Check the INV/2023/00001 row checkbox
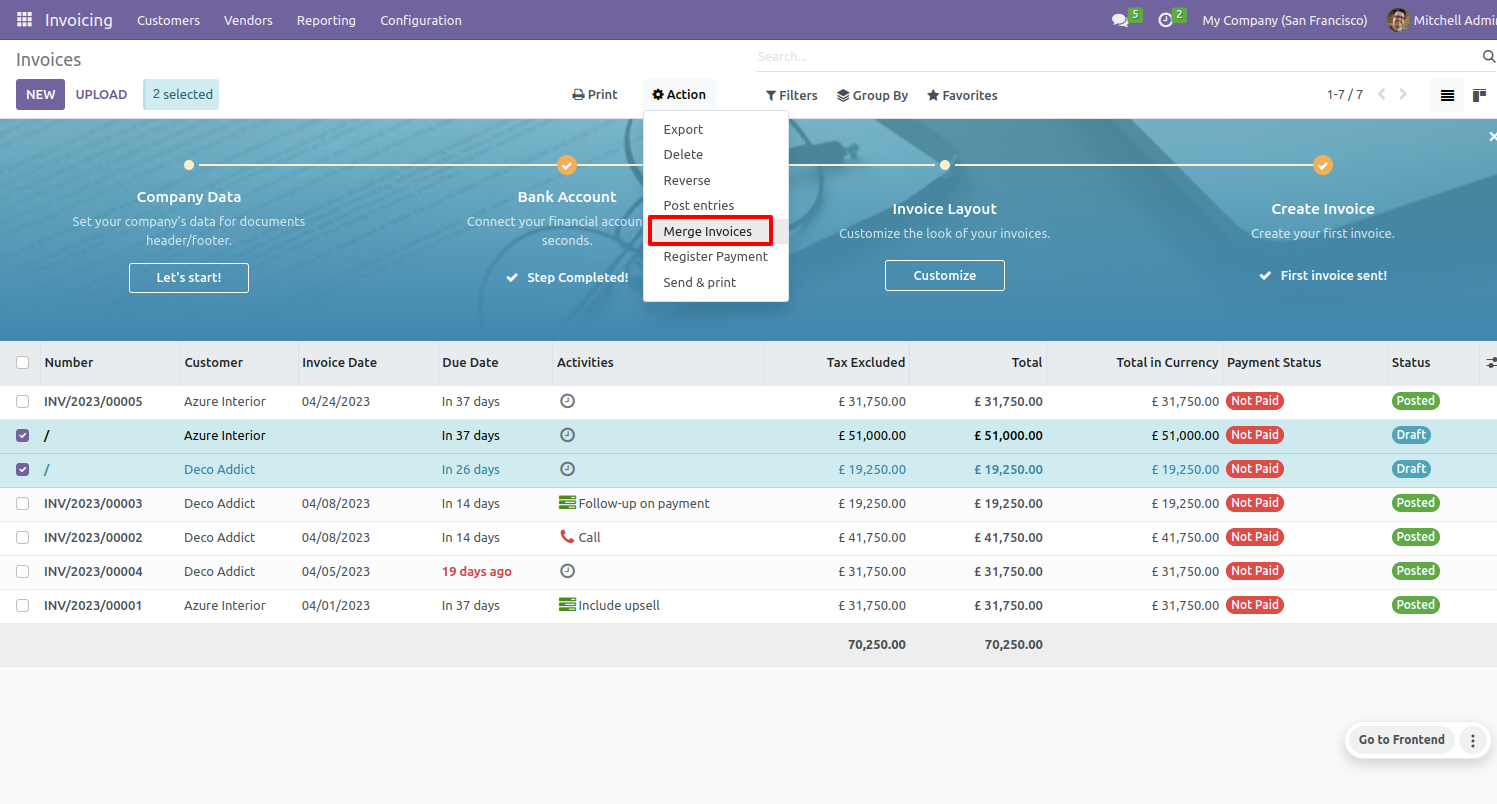 click(x=22, y=605)
